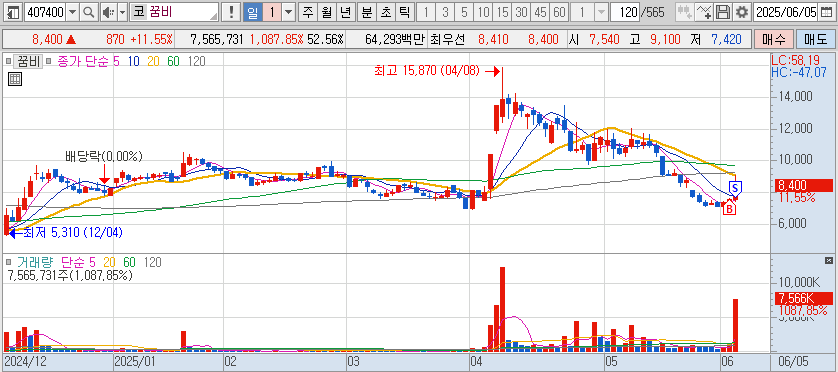Image resolution: width=838 pixels, height=372 pixels.
Task: Click the left panel toggle icon
Action: 13,12
